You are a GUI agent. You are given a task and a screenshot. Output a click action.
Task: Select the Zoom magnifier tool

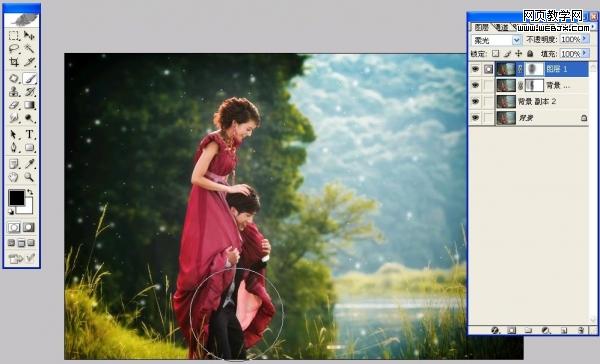[x=29, y=177]
